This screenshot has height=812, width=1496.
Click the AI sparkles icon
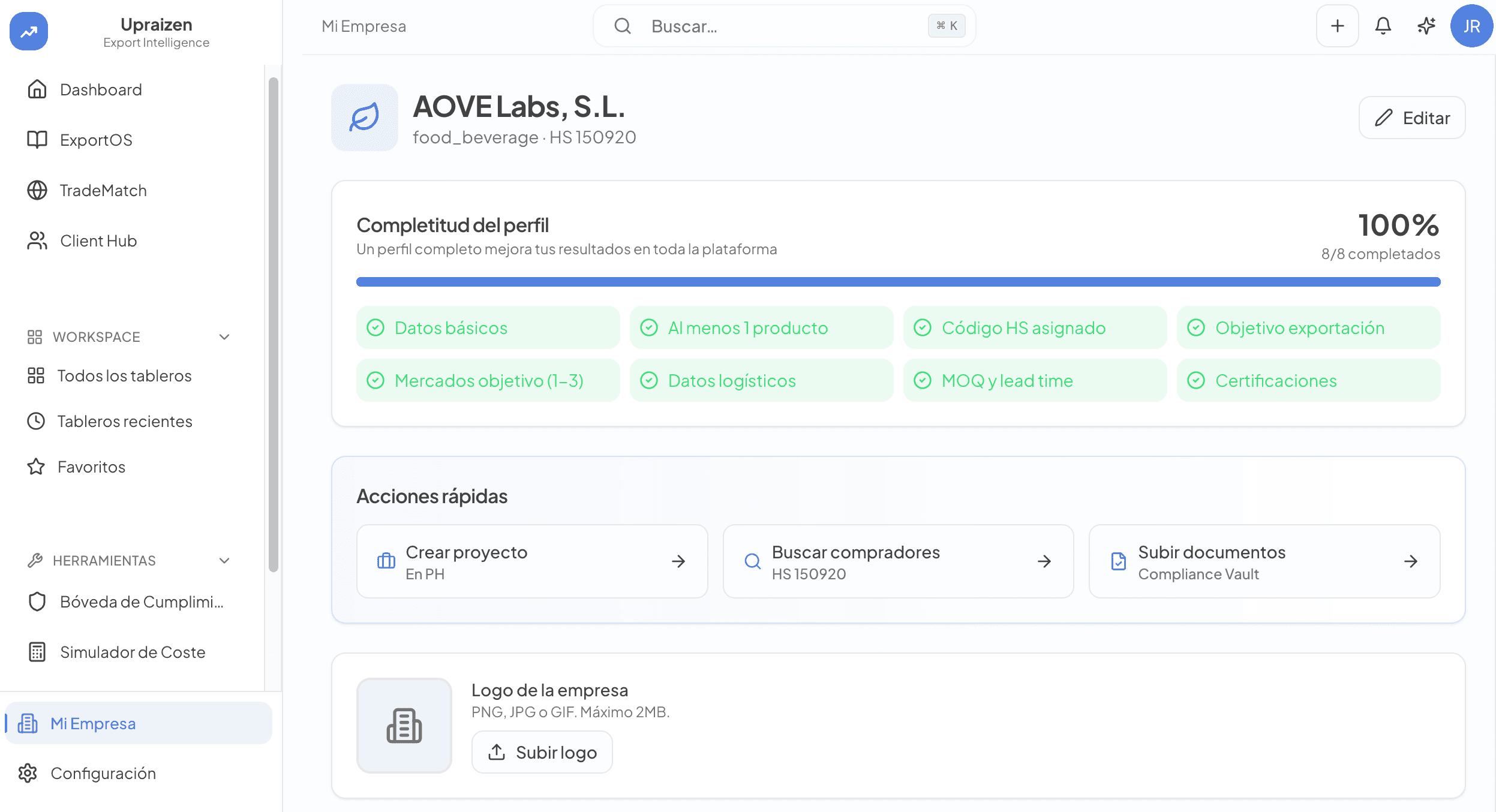point(1426,26)
